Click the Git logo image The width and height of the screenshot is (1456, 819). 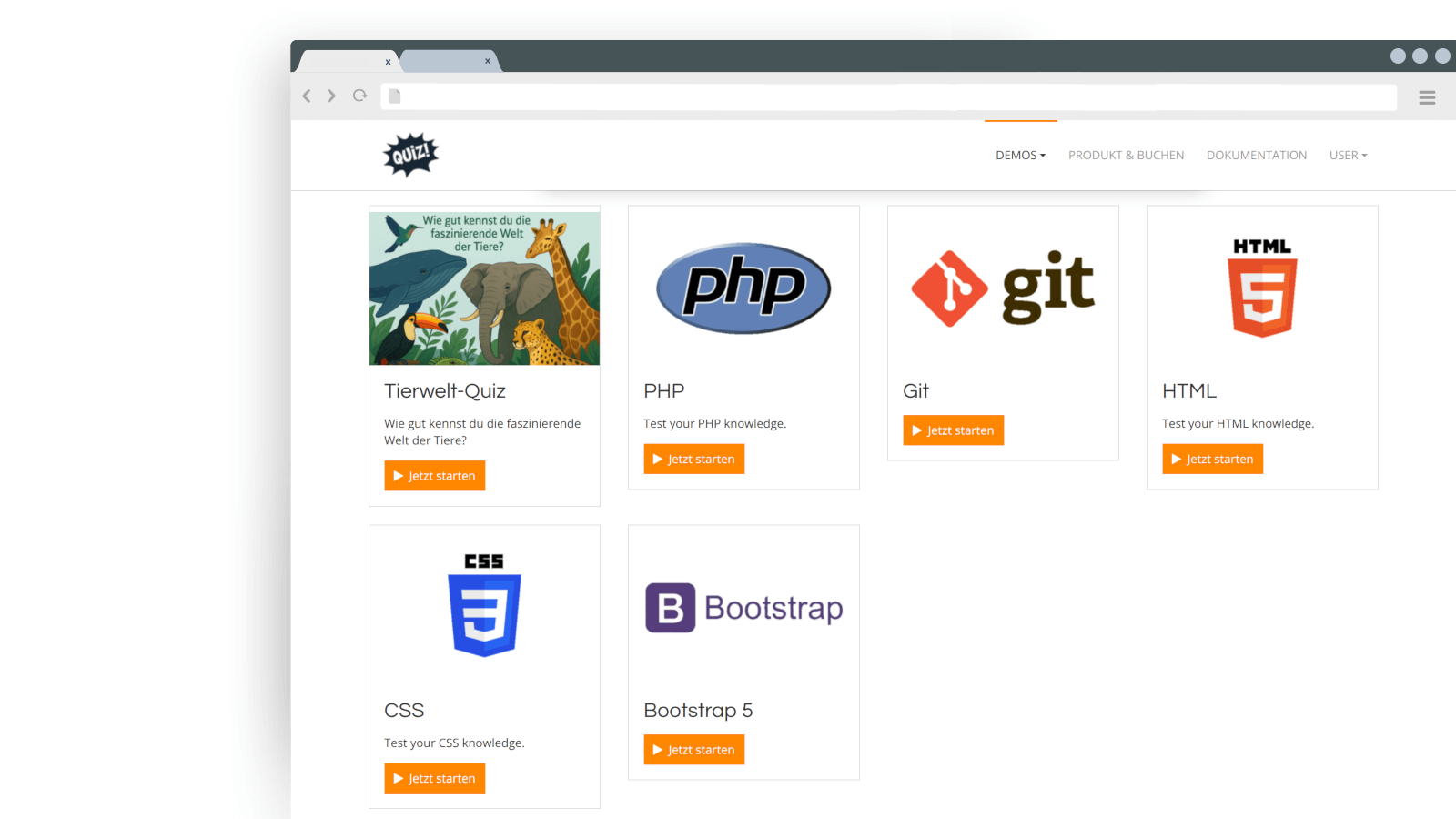point(1003,288)
